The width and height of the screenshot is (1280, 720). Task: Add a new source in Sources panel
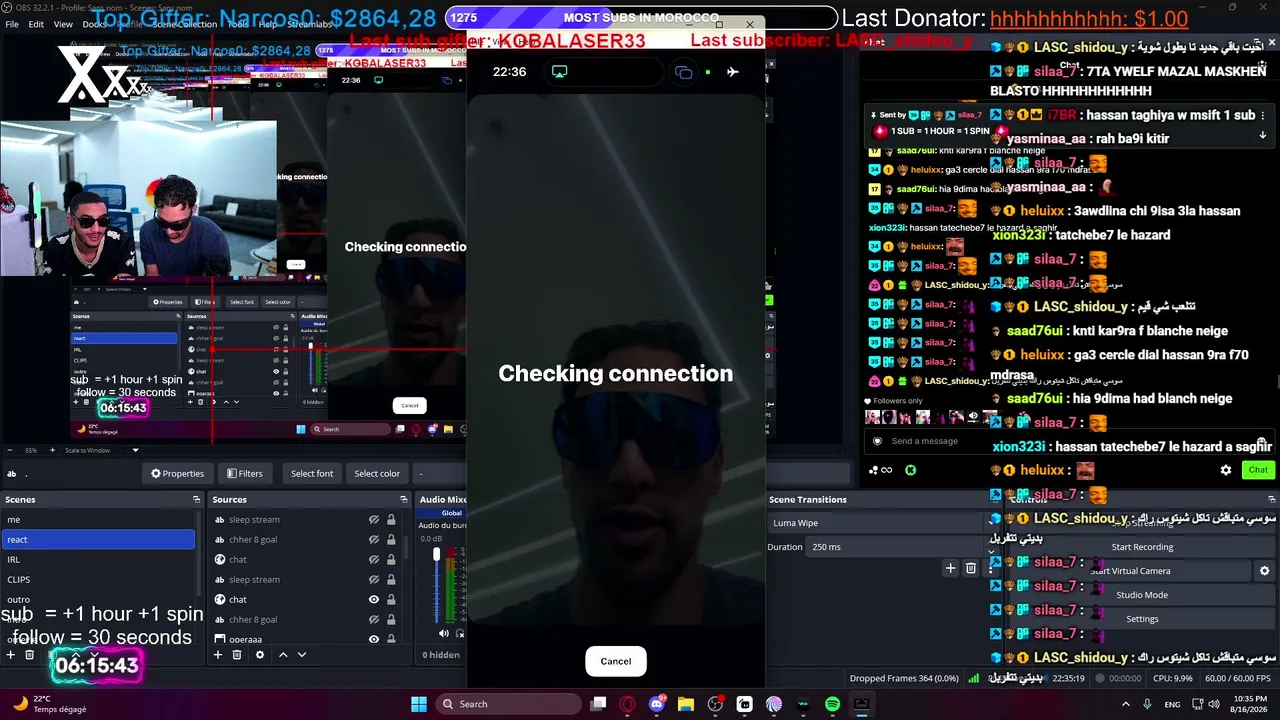tap(218, 655)
